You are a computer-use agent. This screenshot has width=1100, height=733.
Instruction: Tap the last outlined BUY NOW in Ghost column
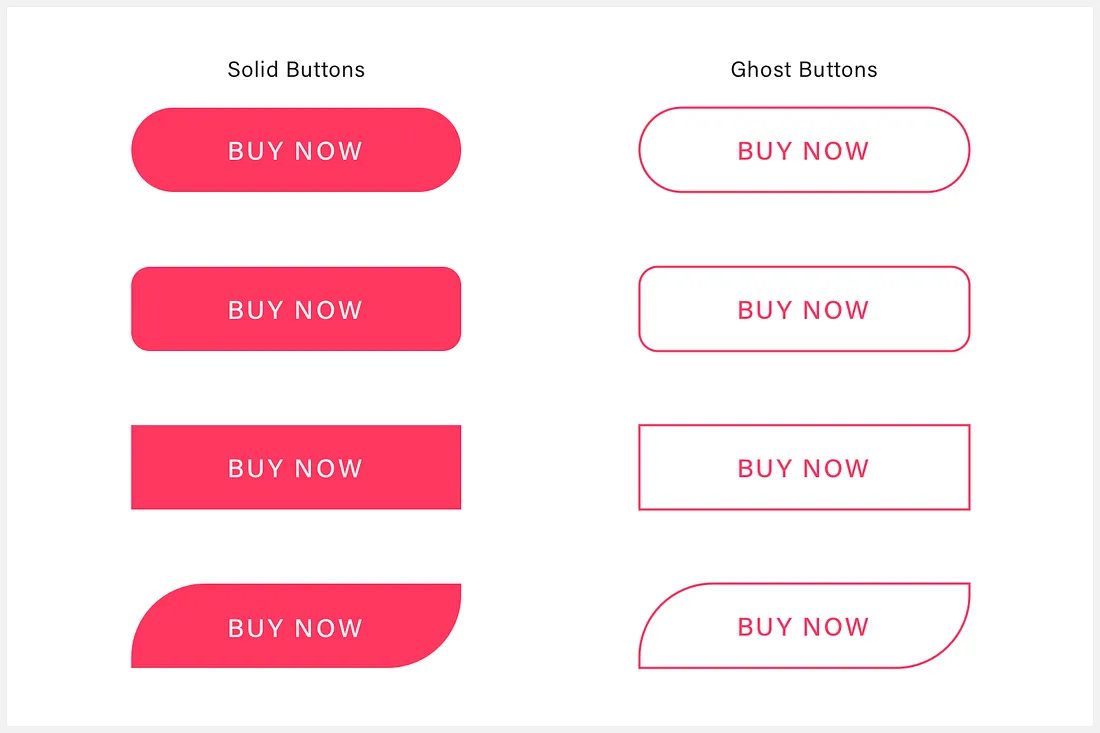[x=804, y=626]
